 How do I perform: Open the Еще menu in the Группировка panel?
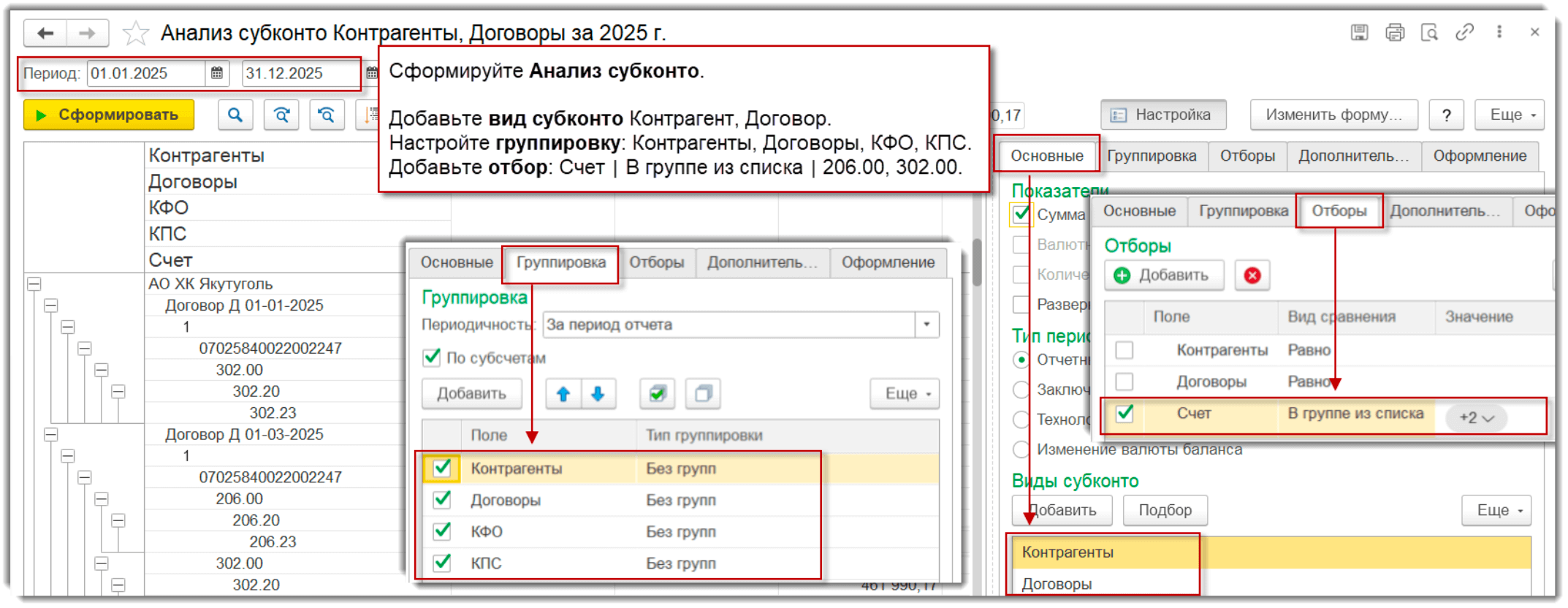905,394
